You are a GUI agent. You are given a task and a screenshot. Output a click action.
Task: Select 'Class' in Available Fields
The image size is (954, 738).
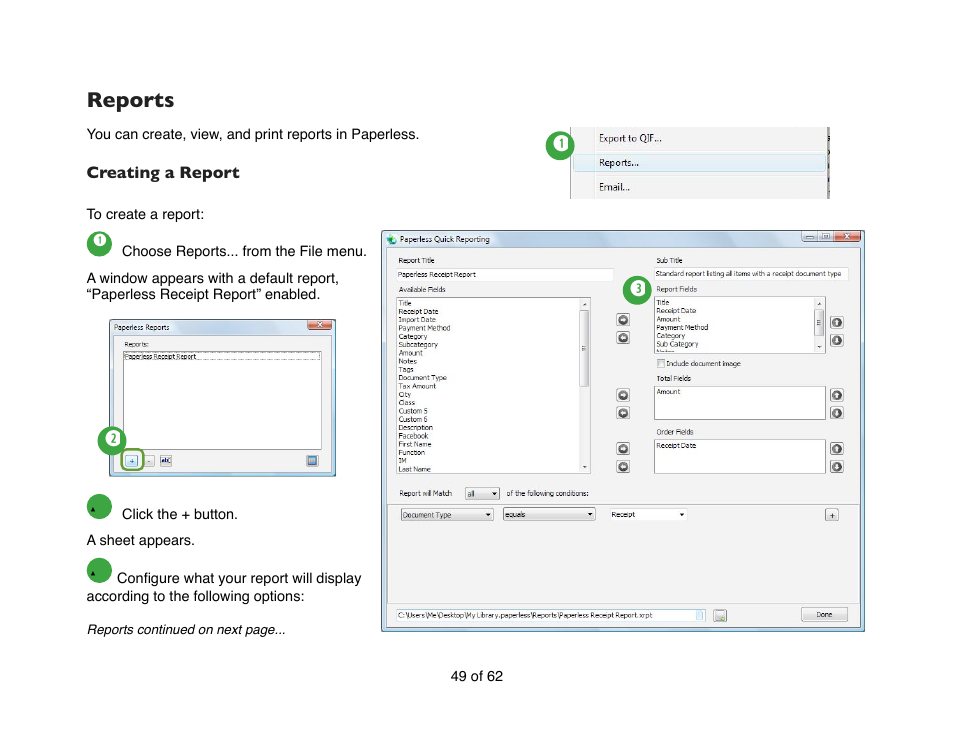(x=406, y=403)
